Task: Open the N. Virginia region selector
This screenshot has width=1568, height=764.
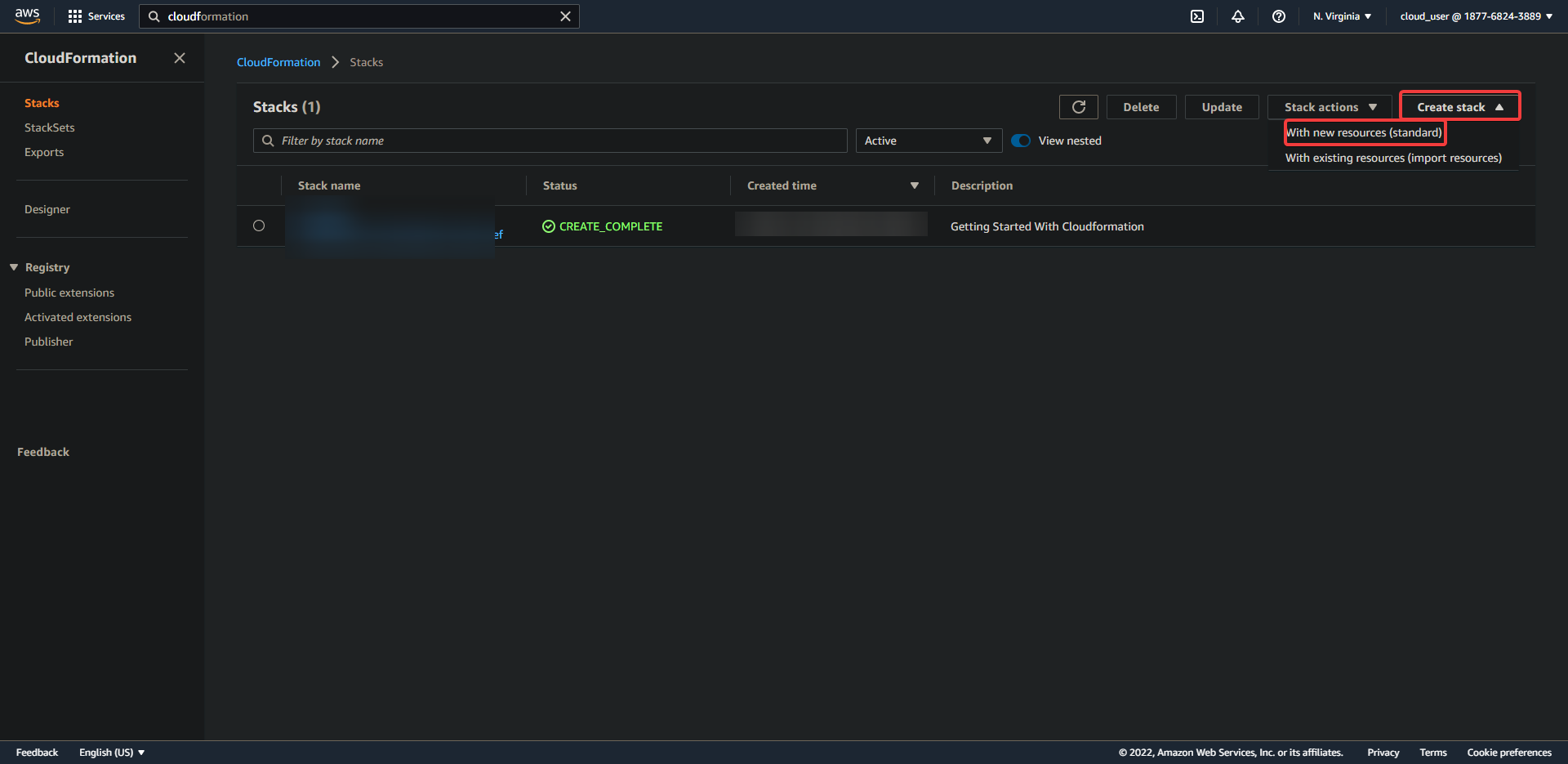Action: coord(1342,16)
